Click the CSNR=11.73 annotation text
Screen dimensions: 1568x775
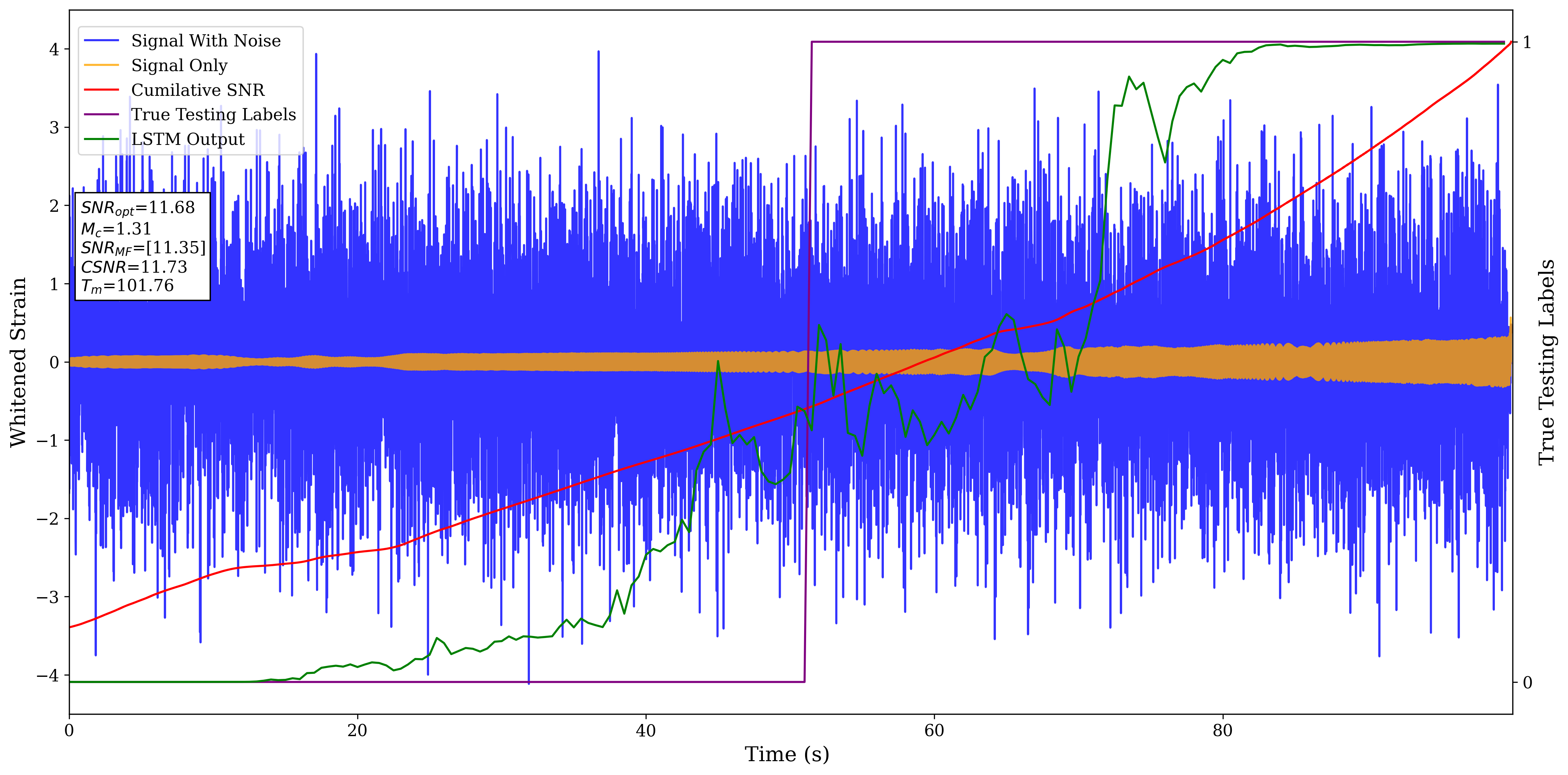[134, 267]
